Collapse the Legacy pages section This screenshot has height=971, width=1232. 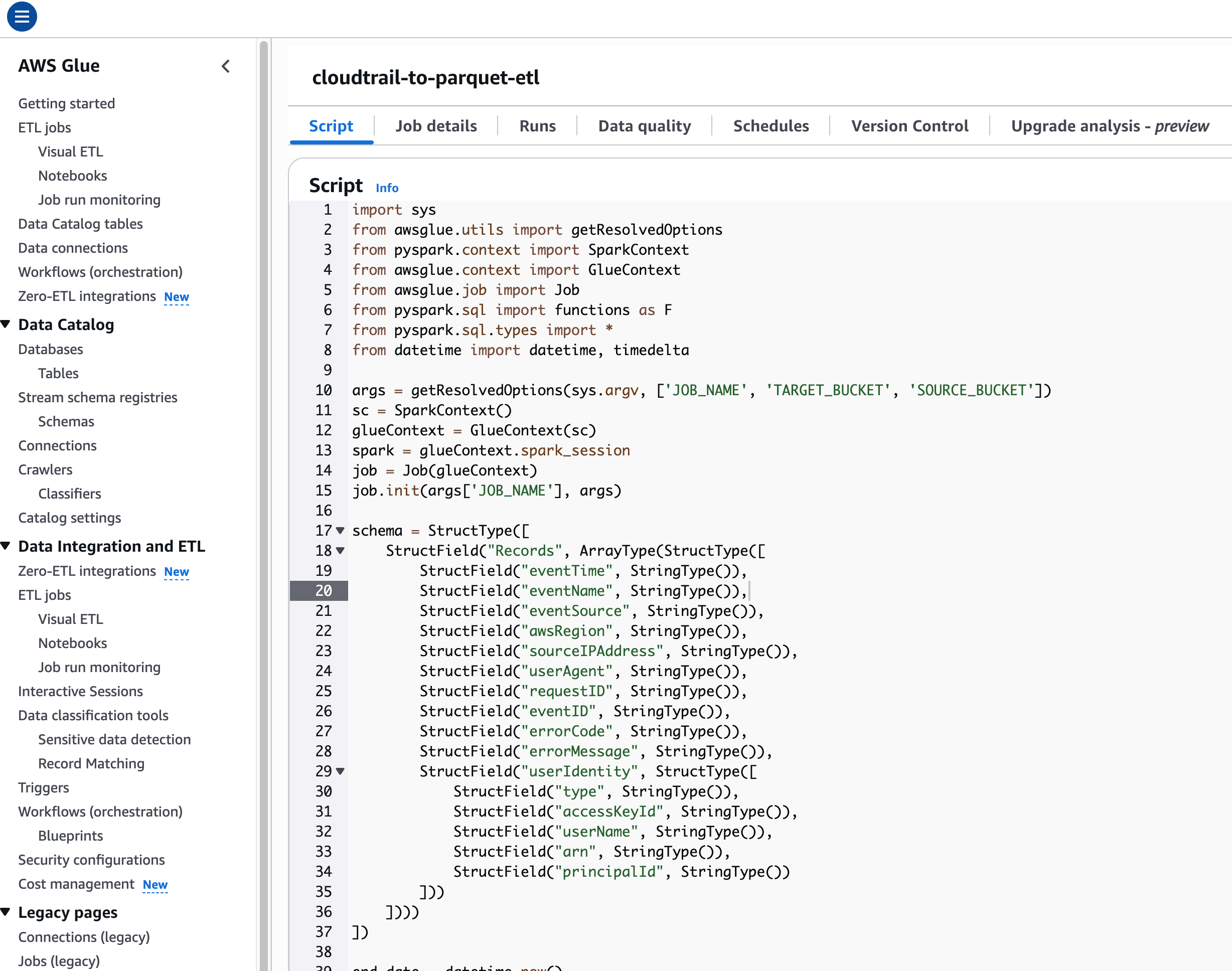point(6,912)
